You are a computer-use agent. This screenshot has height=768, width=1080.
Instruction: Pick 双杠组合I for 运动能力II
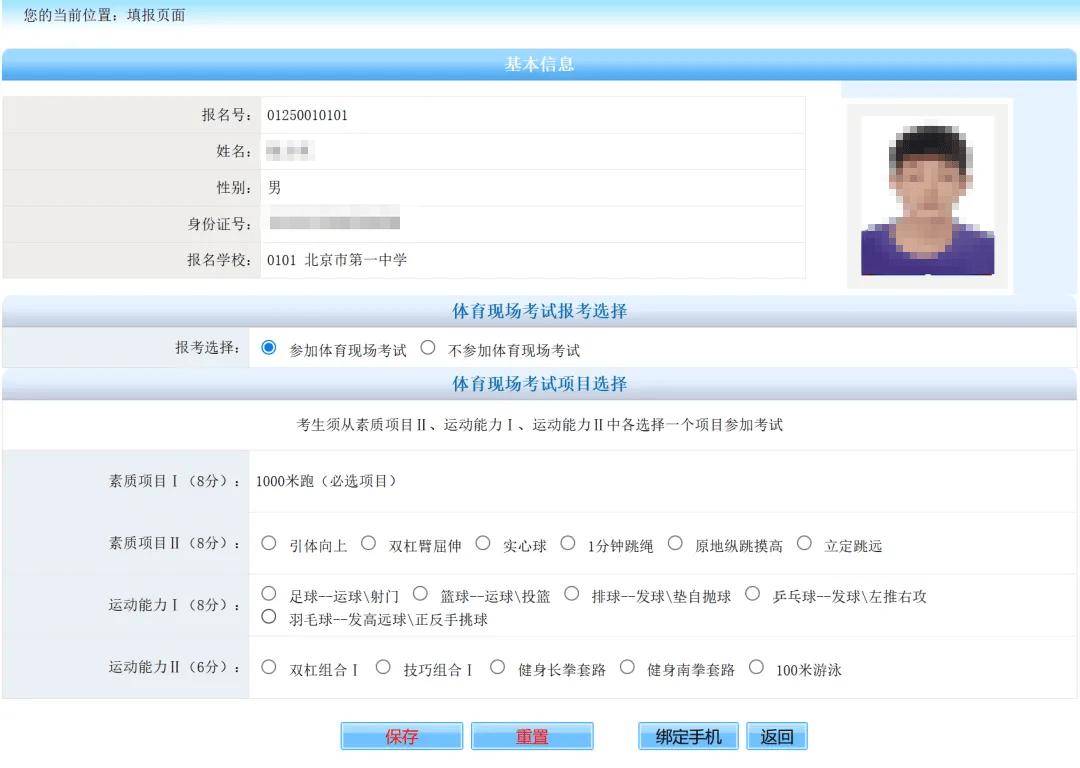[268, 666]
